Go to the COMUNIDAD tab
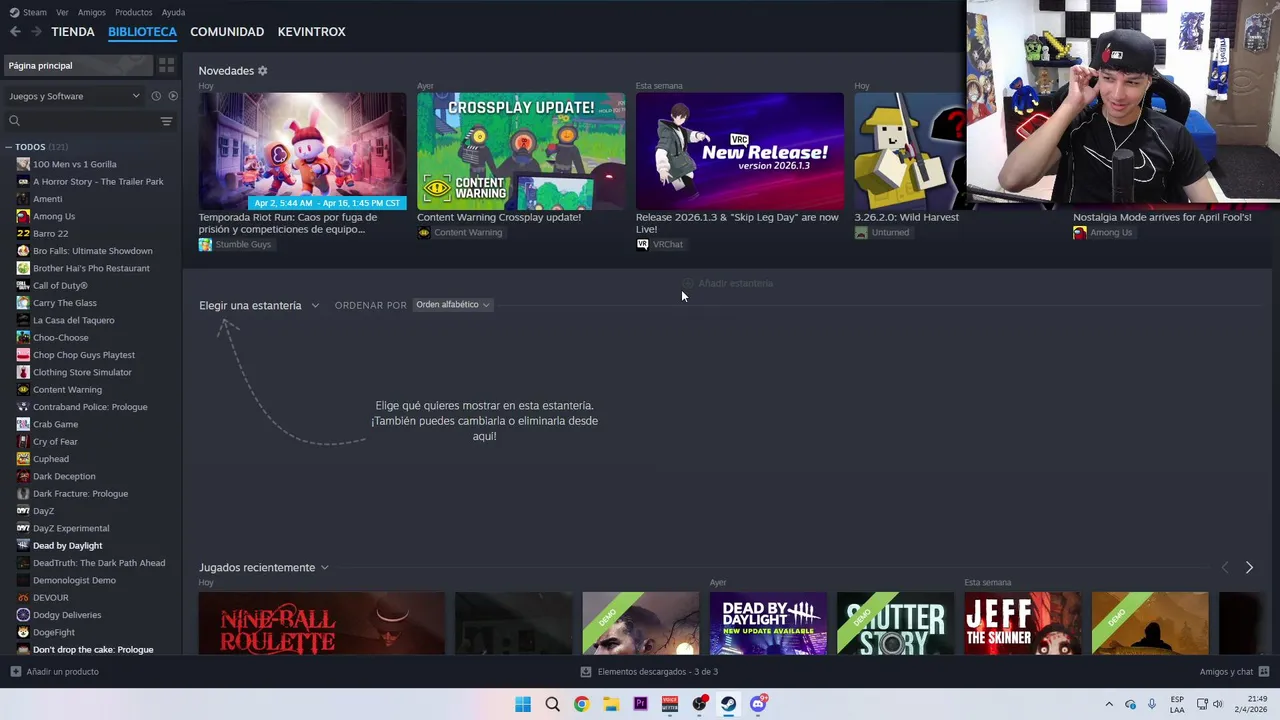Viewport: 1280px width, 720px height. [227, 32]
